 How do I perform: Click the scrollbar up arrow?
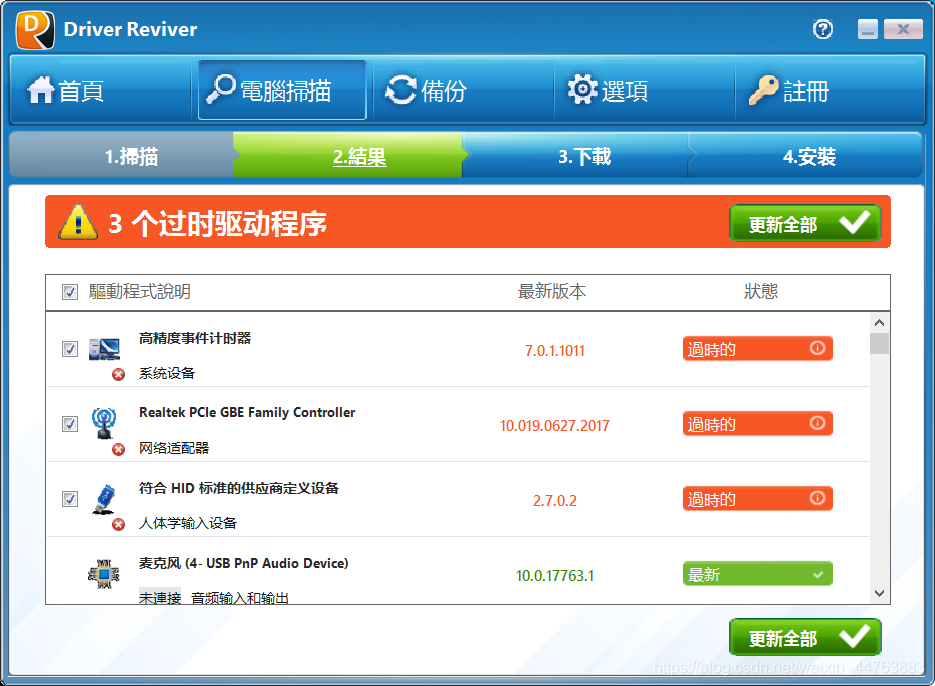[880, 323]
